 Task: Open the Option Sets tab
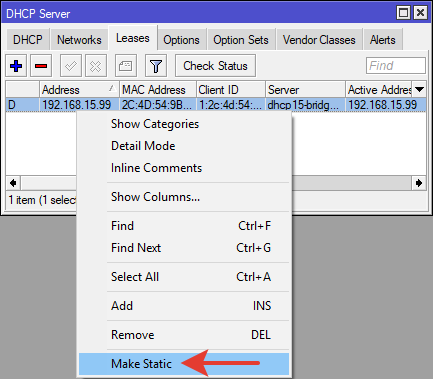241,40
